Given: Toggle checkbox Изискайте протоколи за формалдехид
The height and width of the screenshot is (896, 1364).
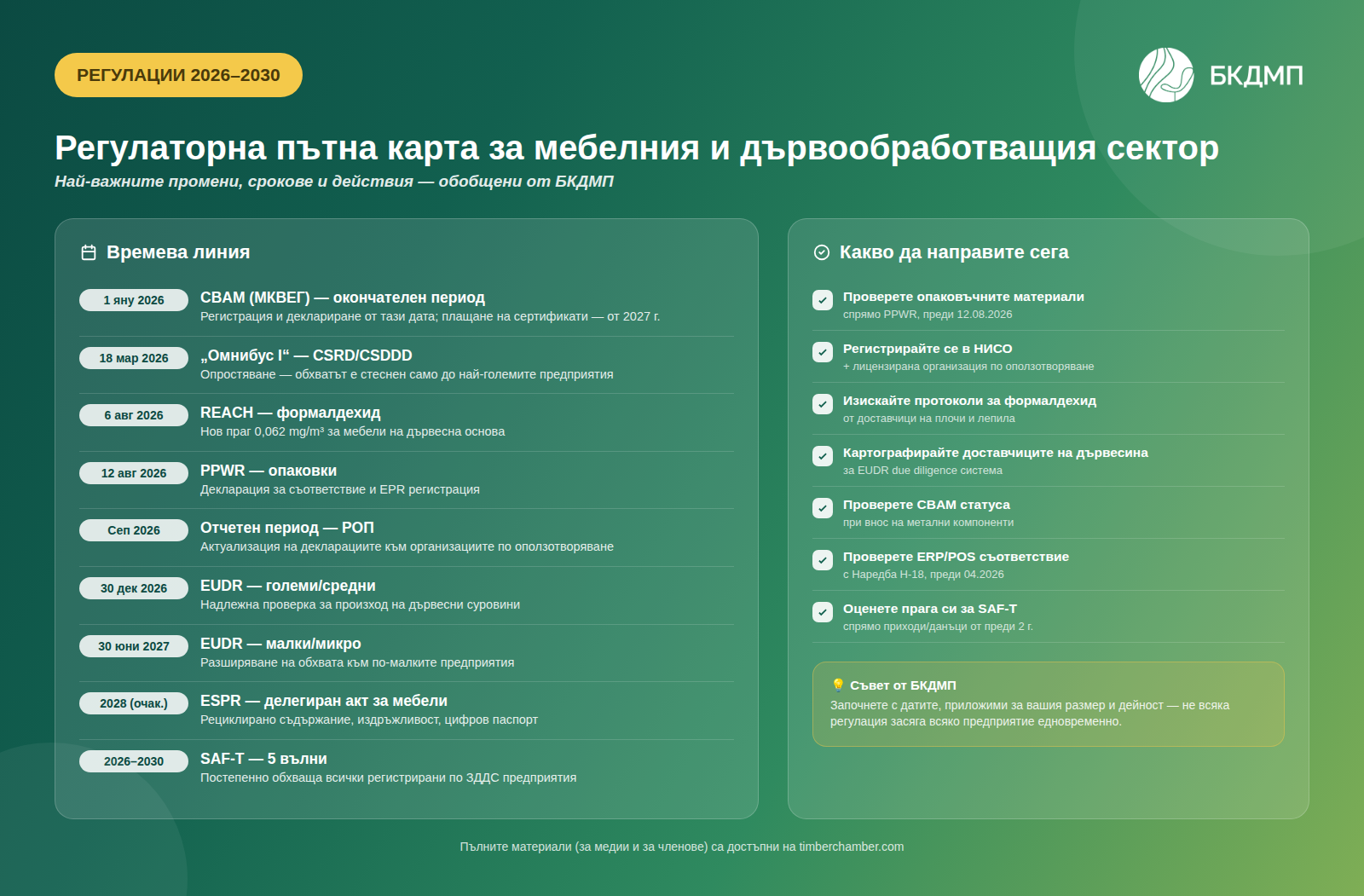Looking at the screenshot, I should (x=823, y=404).
